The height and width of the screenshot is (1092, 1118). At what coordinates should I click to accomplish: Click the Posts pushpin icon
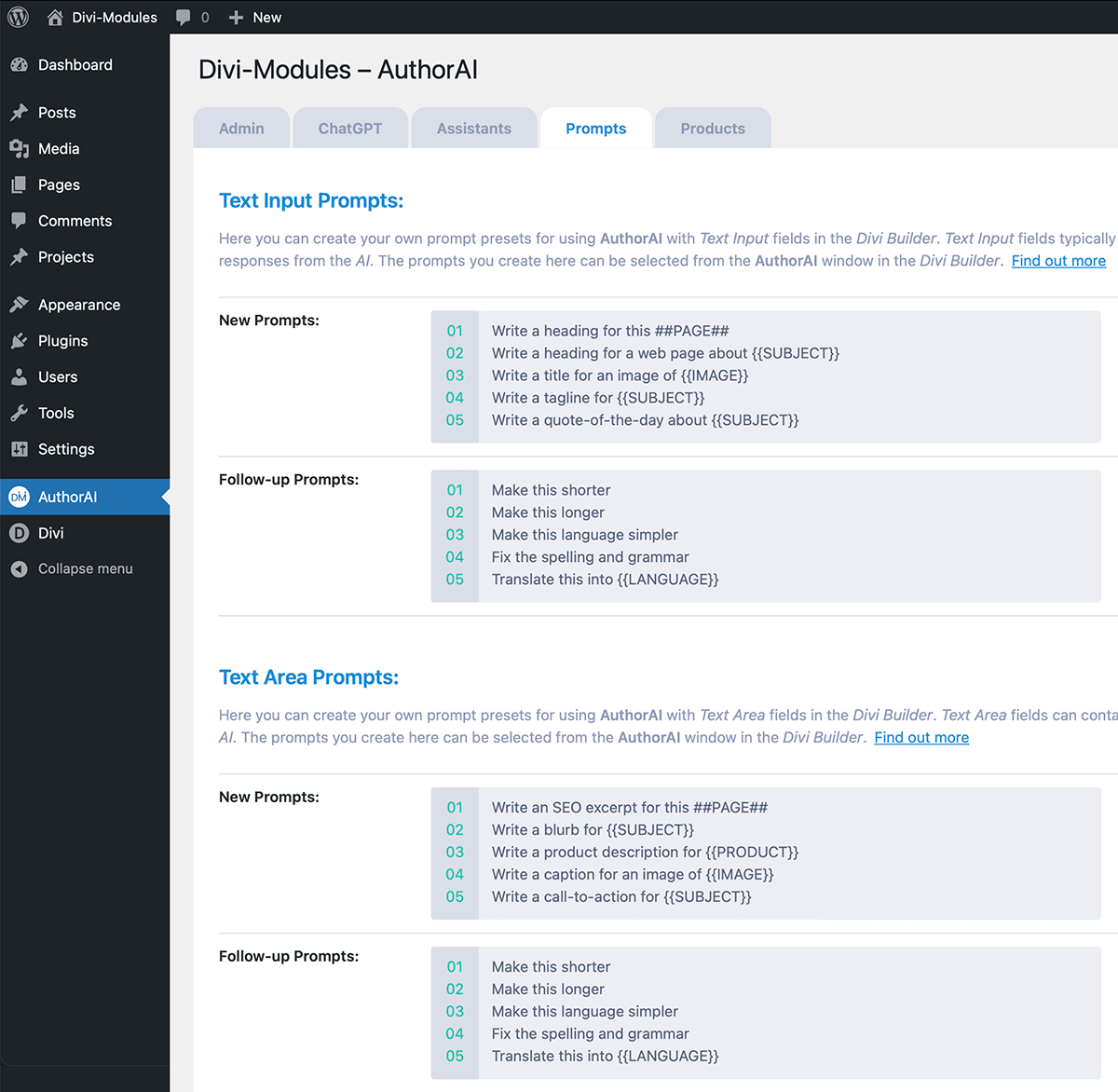point(19,113)
